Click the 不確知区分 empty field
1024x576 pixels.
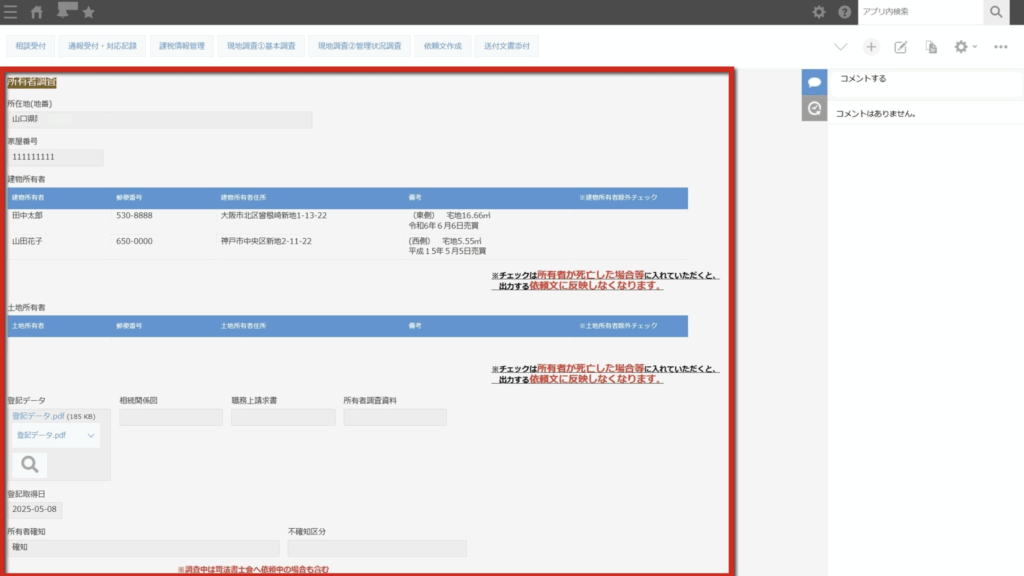click(377, 548)
